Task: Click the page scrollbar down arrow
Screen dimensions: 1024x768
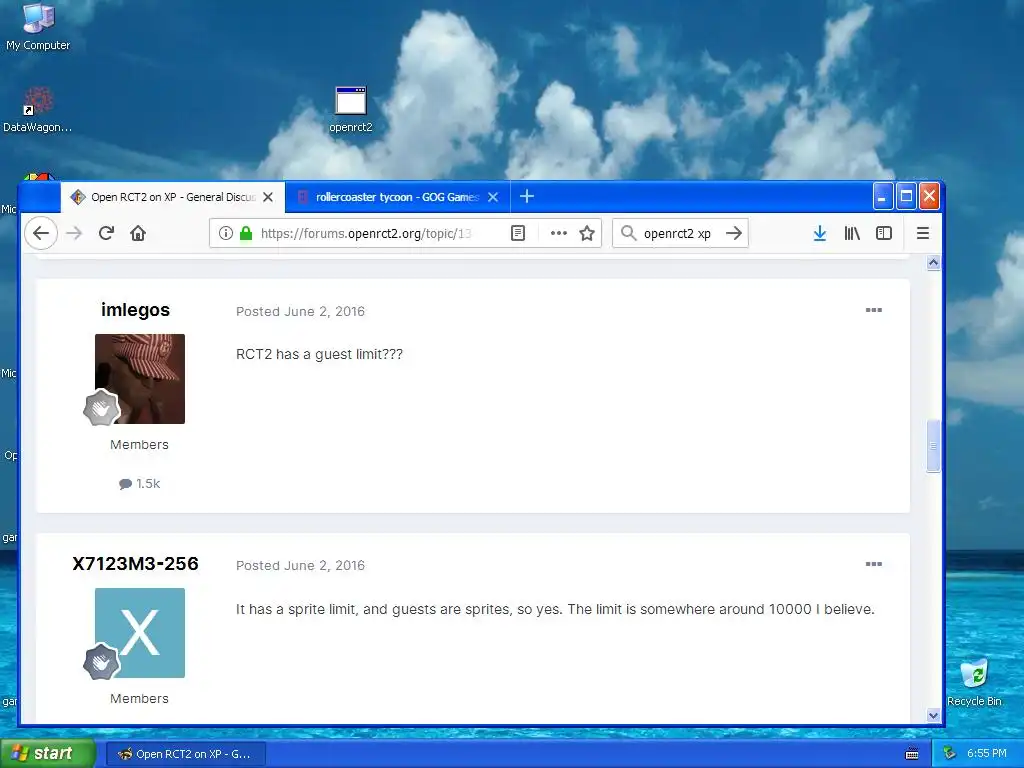Action: tap(933, 715)
